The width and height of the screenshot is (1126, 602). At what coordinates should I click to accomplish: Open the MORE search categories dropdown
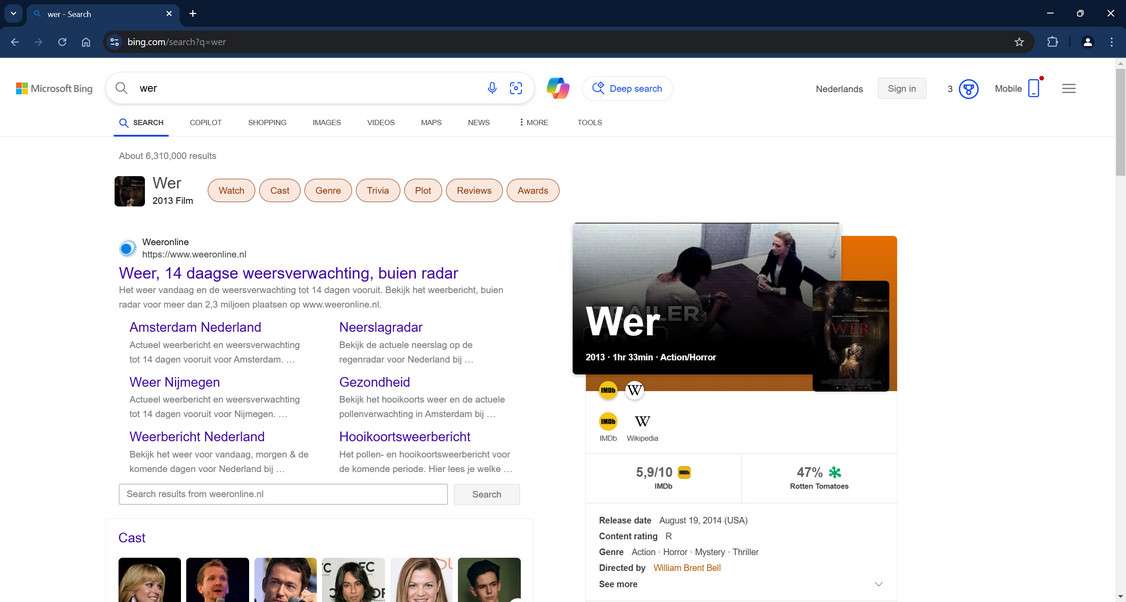533,122
